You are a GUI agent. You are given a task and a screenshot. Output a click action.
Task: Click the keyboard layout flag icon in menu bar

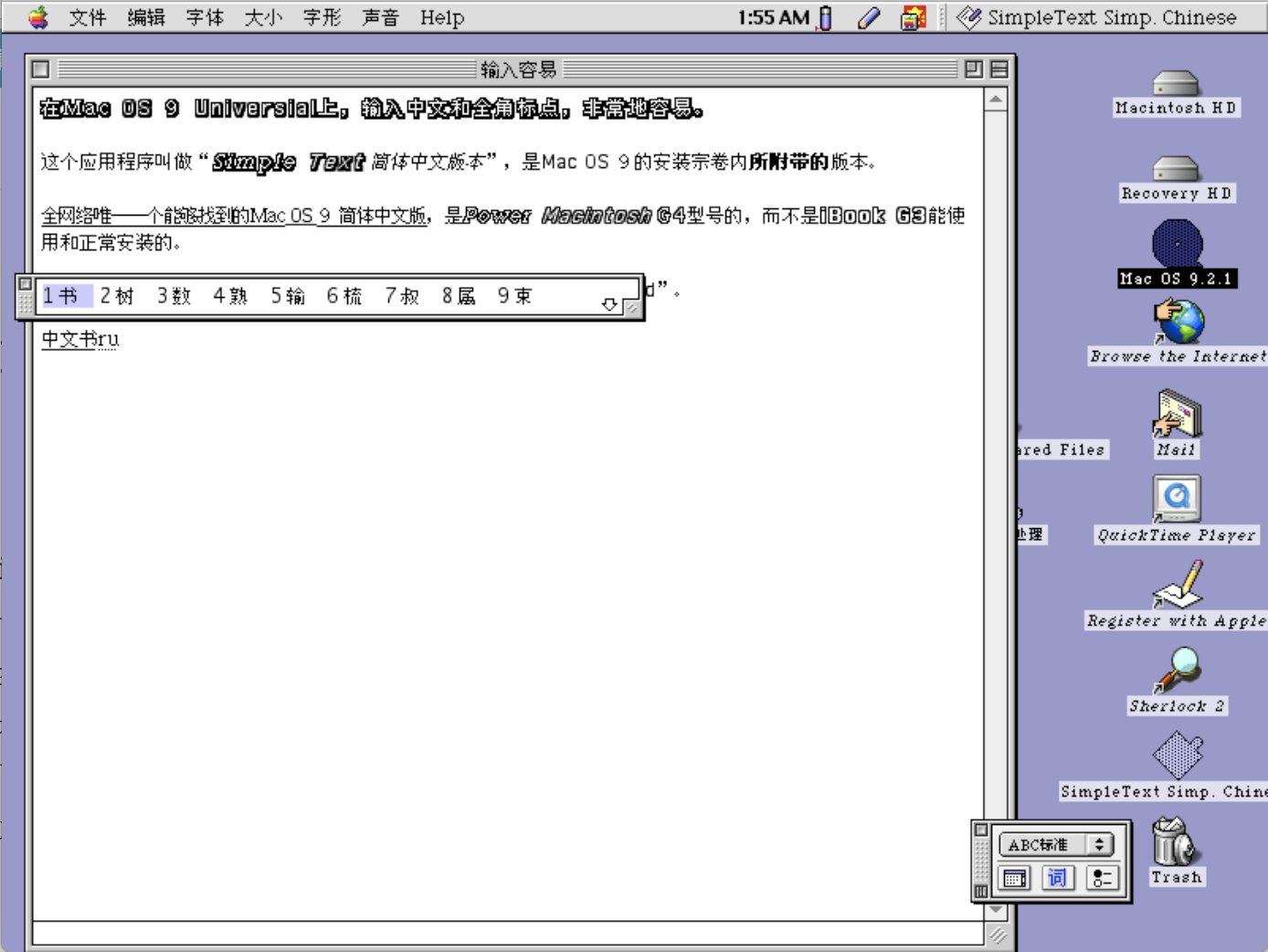[912, 16]
